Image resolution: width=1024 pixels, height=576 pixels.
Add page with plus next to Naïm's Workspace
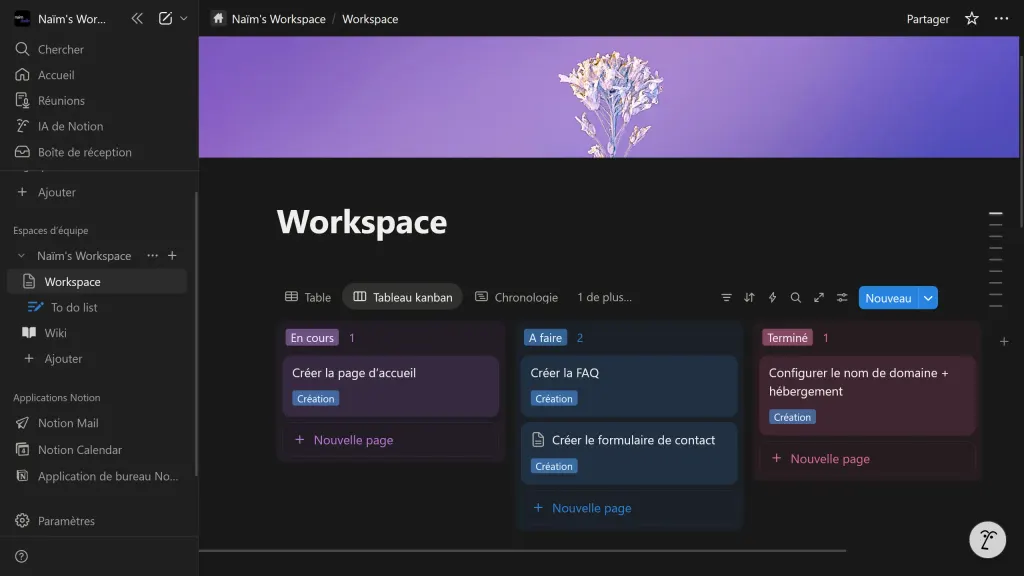click(172, 255)
